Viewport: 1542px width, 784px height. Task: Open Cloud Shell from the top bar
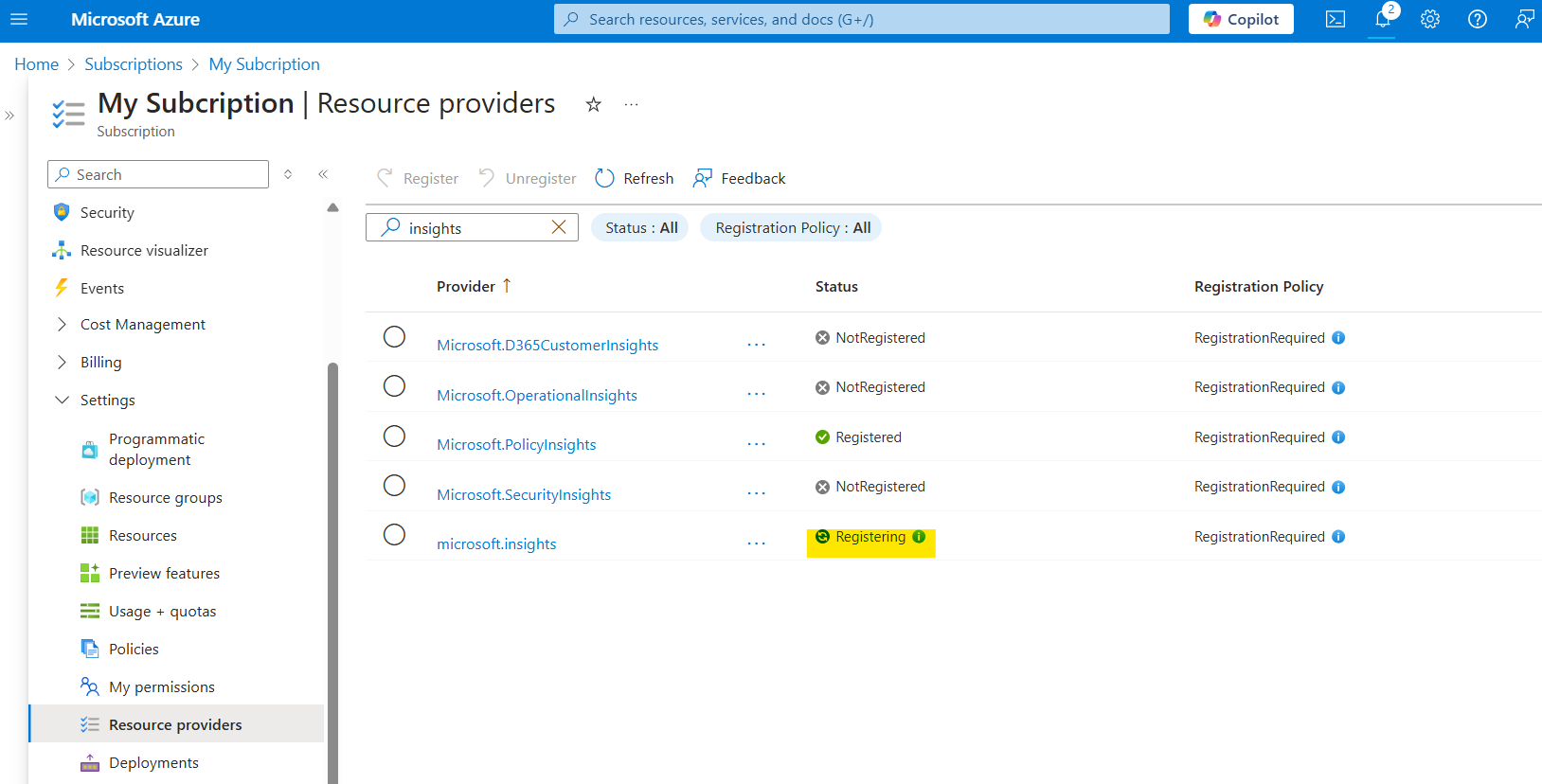coord(1336,19)
